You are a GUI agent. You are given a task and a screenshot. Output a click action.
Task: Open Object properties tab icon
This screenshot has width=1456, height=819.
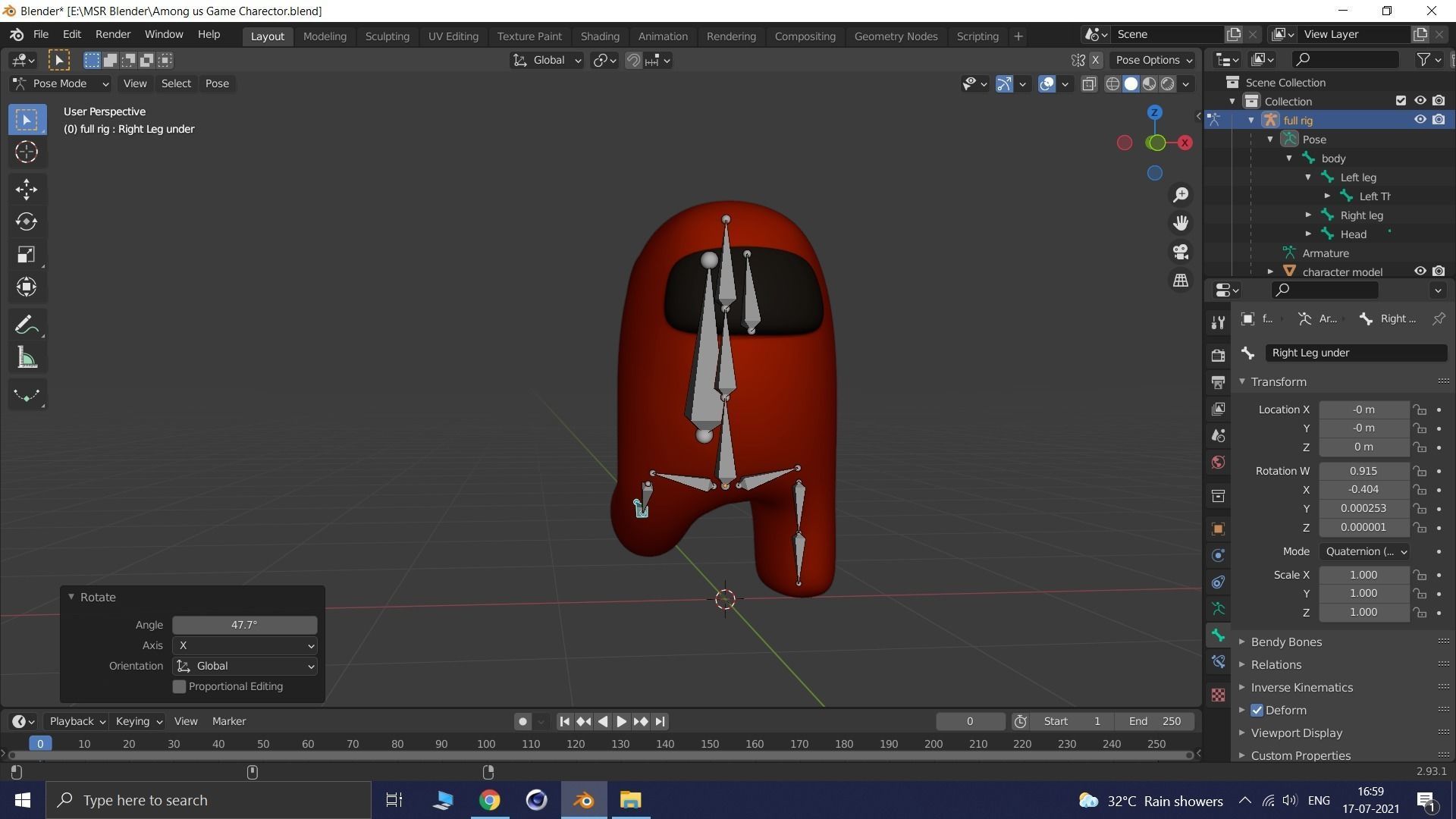(x=1218, y=529)
